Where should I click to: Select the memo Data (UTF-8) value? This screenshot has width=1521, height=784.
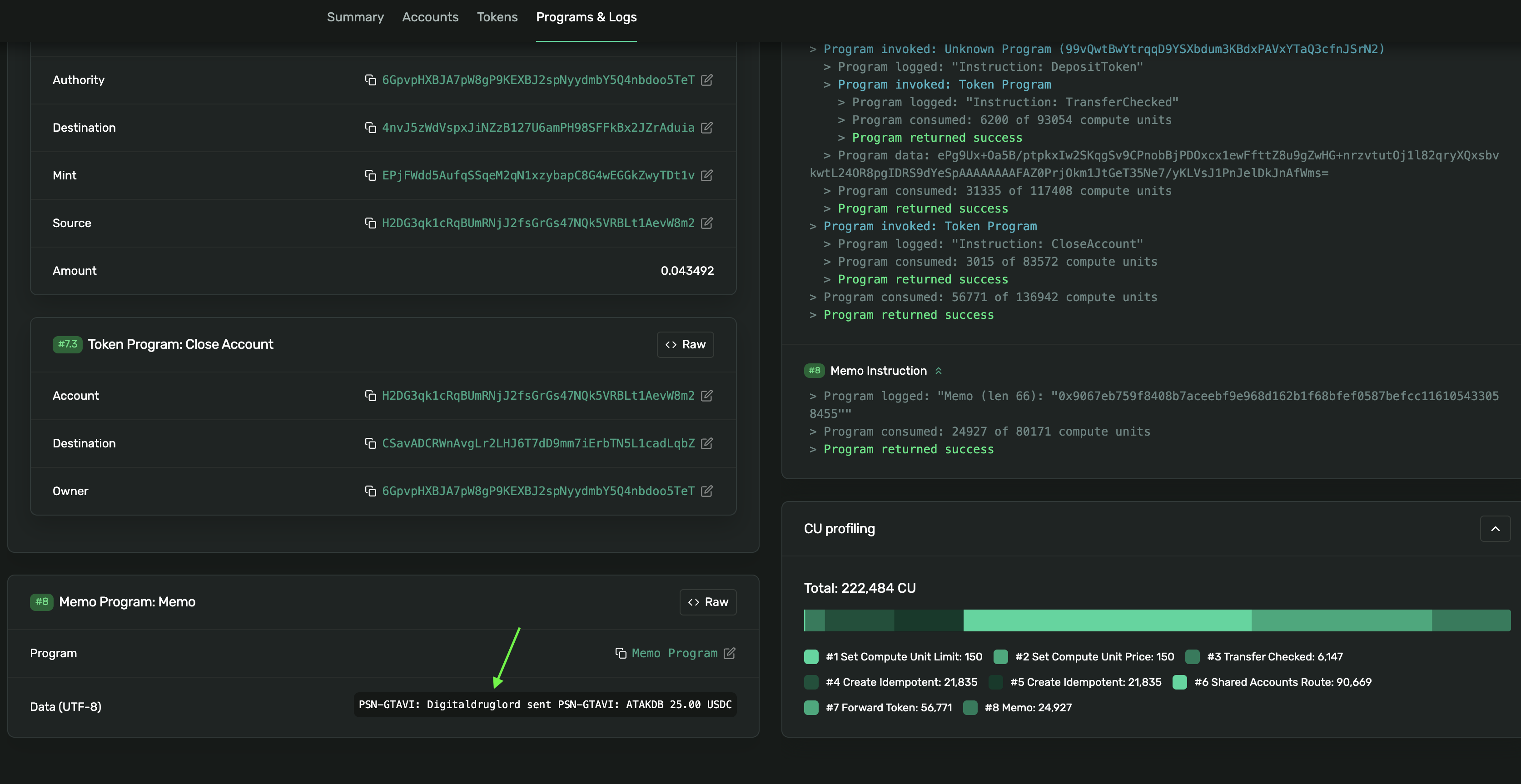[x=545, y=705]
